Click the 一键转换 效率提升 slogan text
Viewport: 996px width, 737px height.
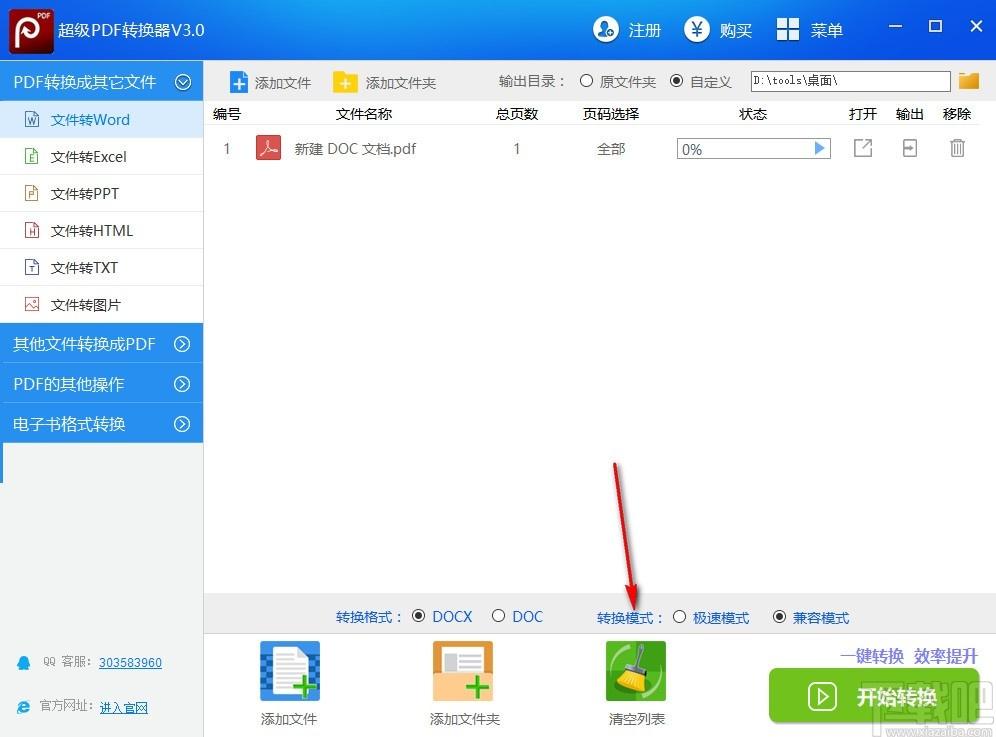coord(909,656)
